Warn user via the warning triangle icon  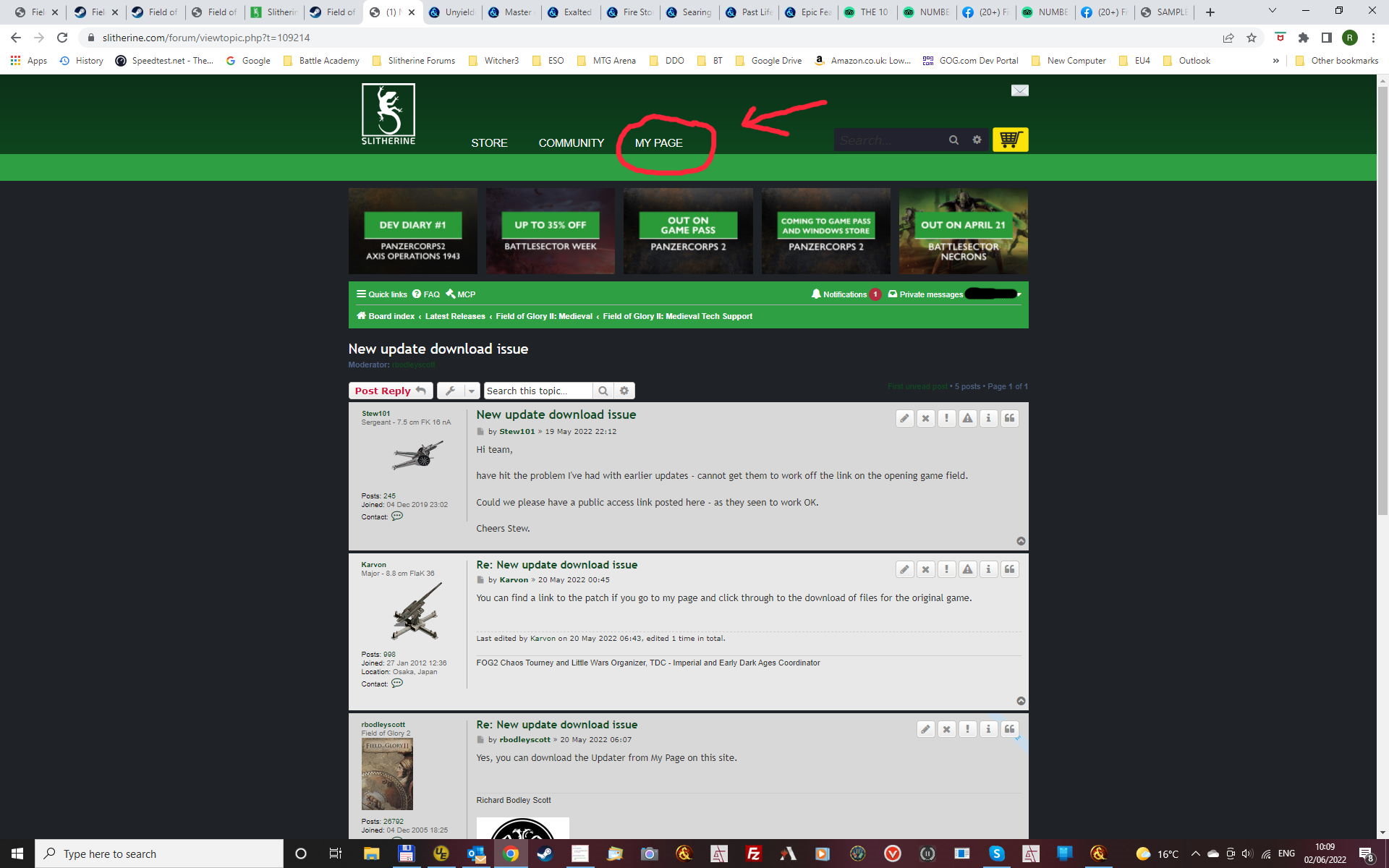(x=967, y=418)
